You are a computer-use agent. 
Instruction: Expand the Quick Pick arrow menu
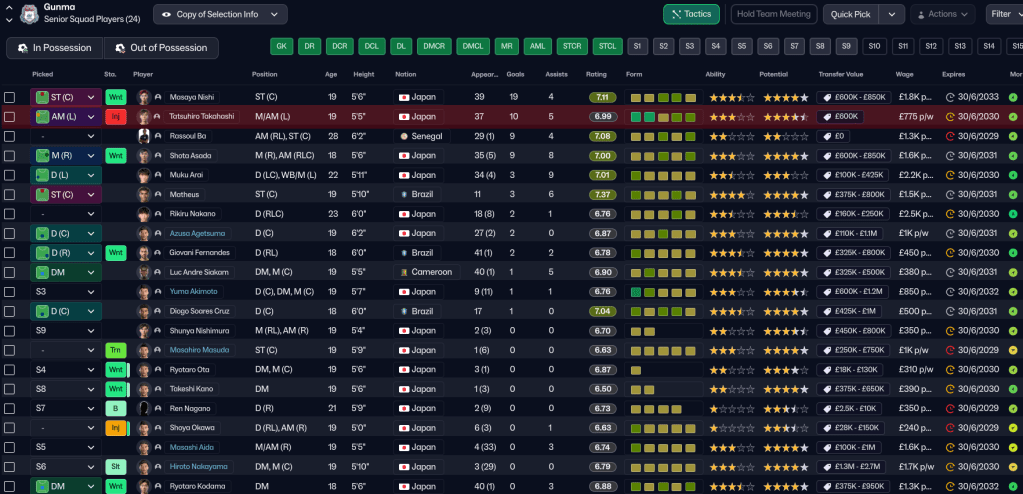tap(892, 14)
